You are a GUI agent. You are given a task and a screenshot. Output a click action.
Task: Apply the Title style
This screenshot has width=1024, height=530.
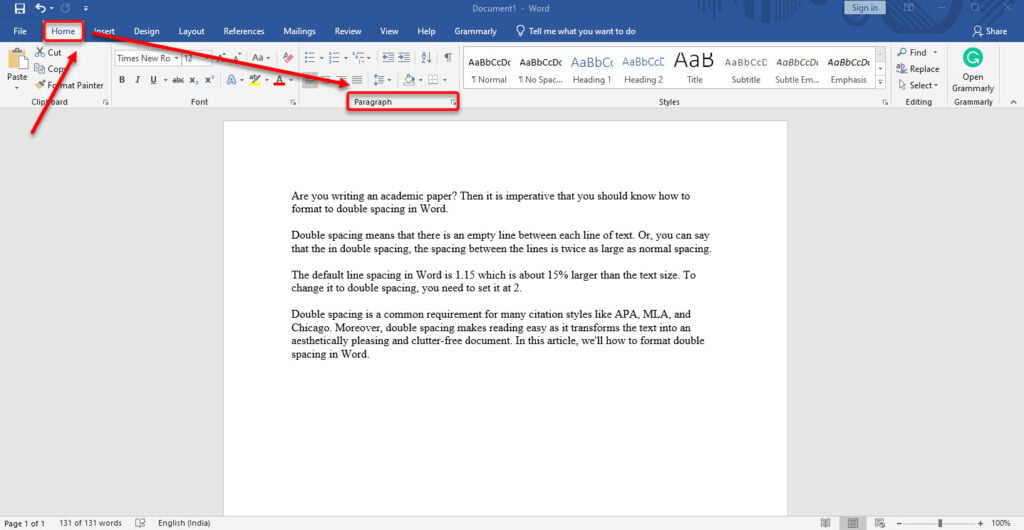694,69
